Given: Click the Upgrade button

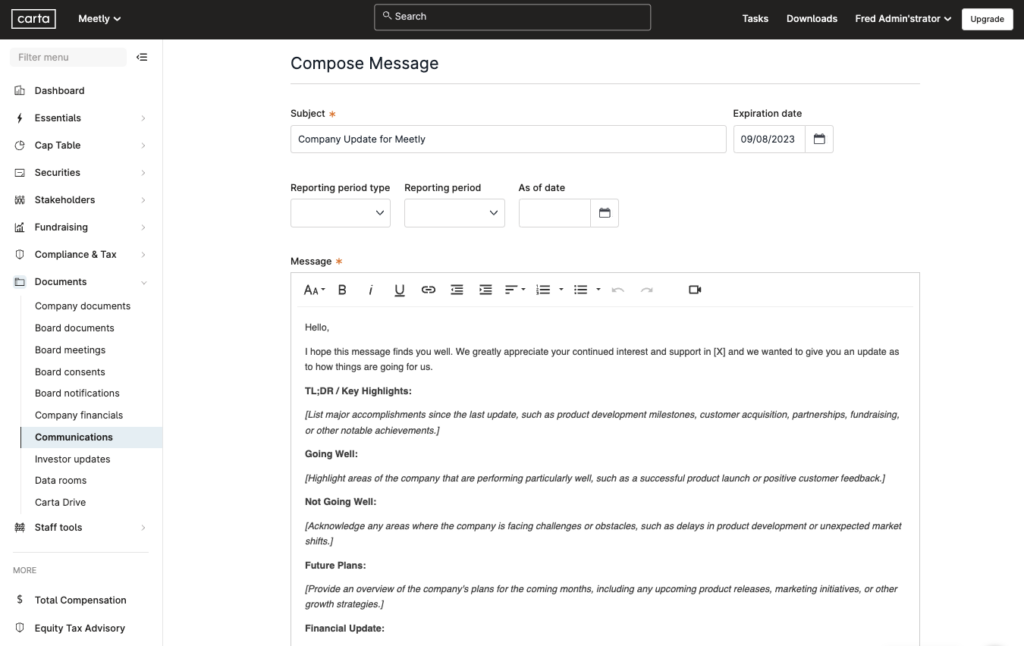Looking at the screenshot, I should pos(987,19).
